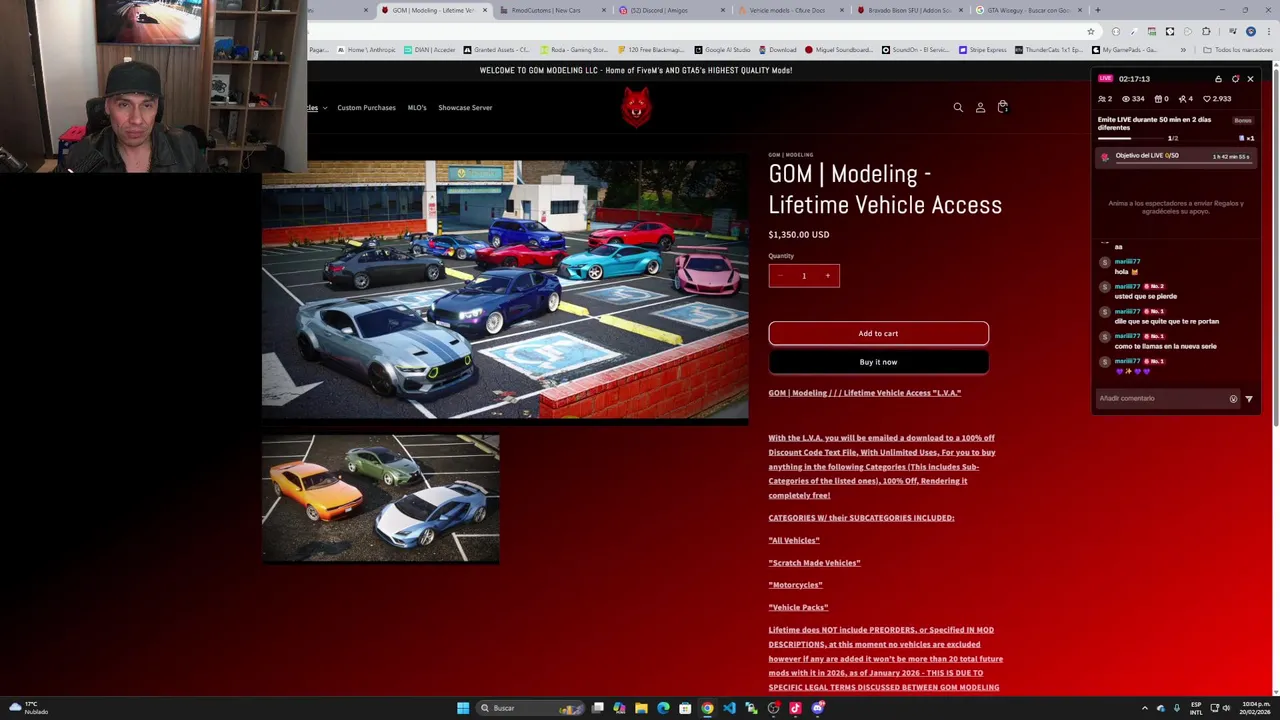The height and width of the screenshot is (720, 1280).
Task: Open Custom Purchases menu item
Action: (x=366, y=108)
